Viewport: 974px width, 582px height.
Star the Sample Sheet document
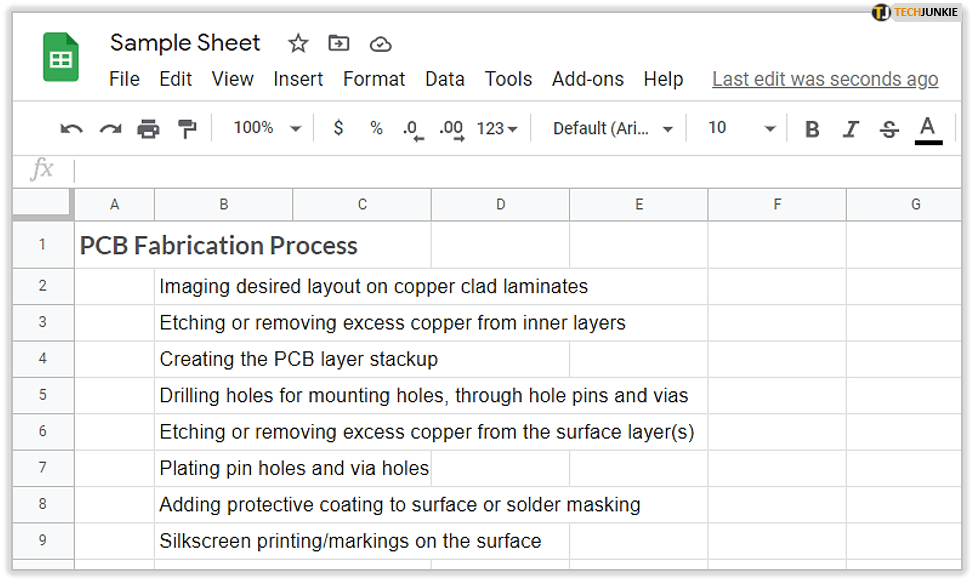pyautogui.click(x=298, y=44)
